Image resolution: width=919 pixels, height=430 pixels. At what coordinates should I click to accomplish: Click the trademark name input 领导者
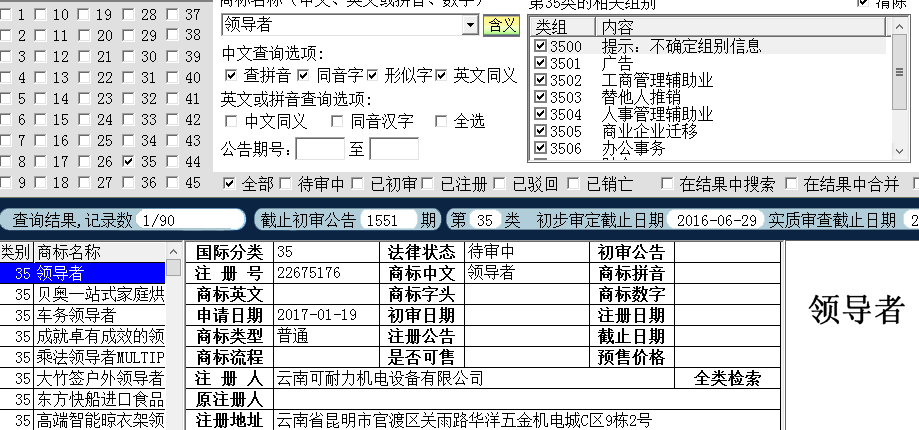343,25
